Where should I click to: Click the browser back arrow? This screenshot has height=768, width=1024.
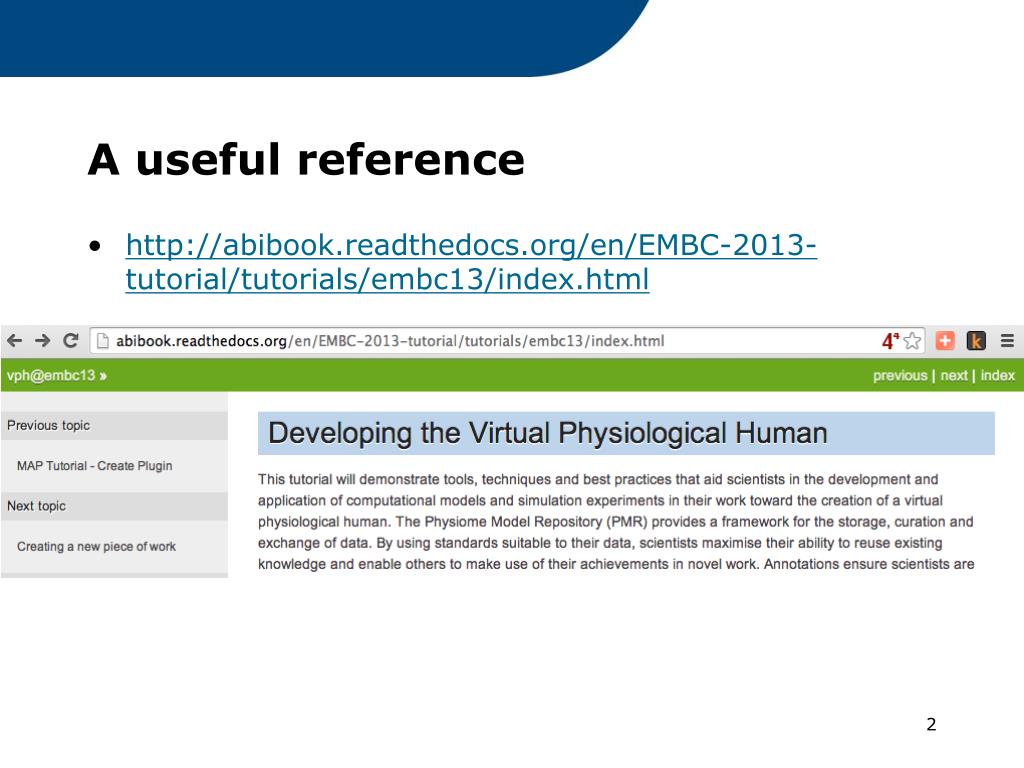[x=14, y=340]
